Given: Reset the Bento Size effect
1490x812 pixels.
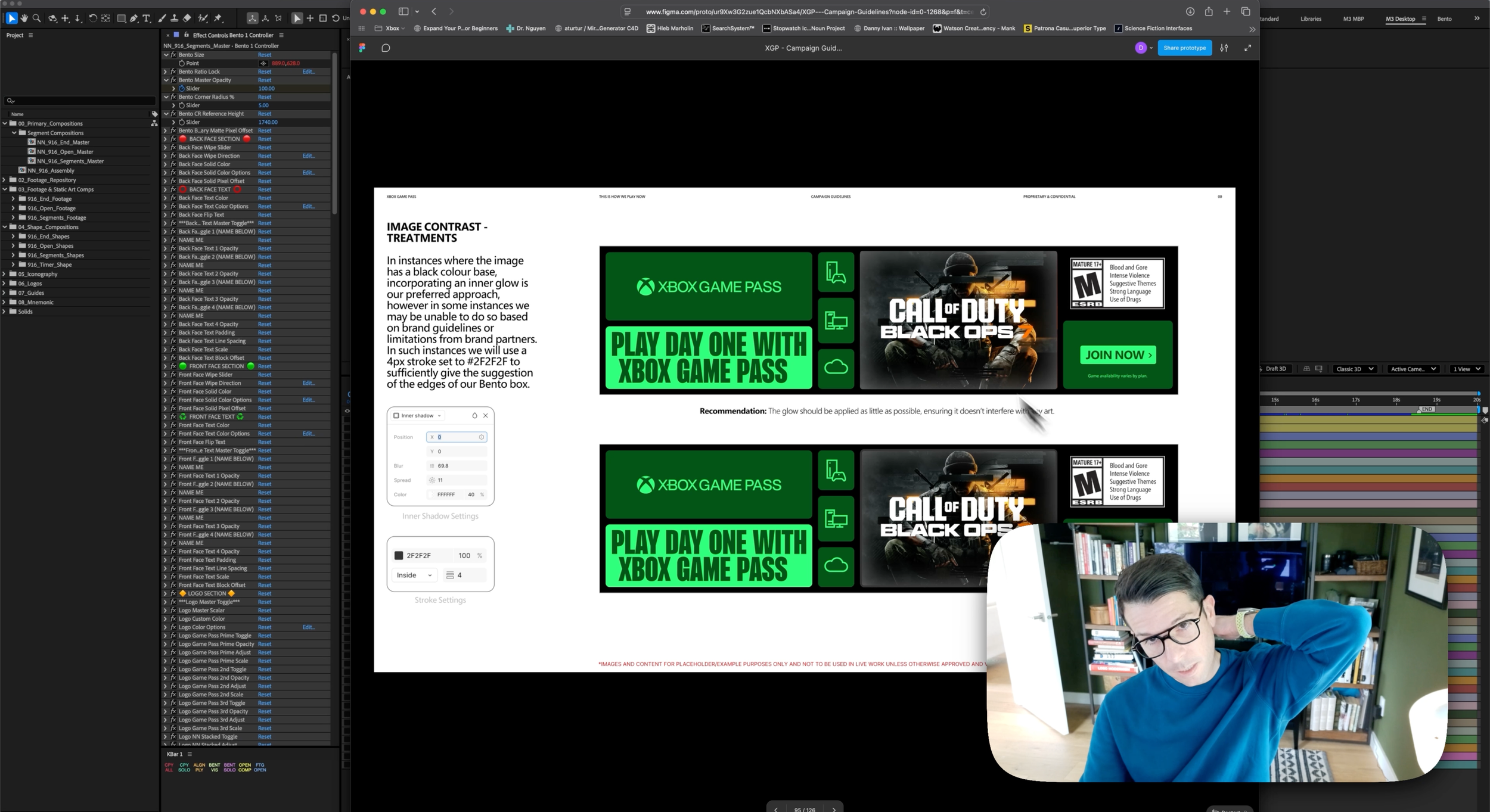Looking at the screenshot, I should click(x=265, y=55).
